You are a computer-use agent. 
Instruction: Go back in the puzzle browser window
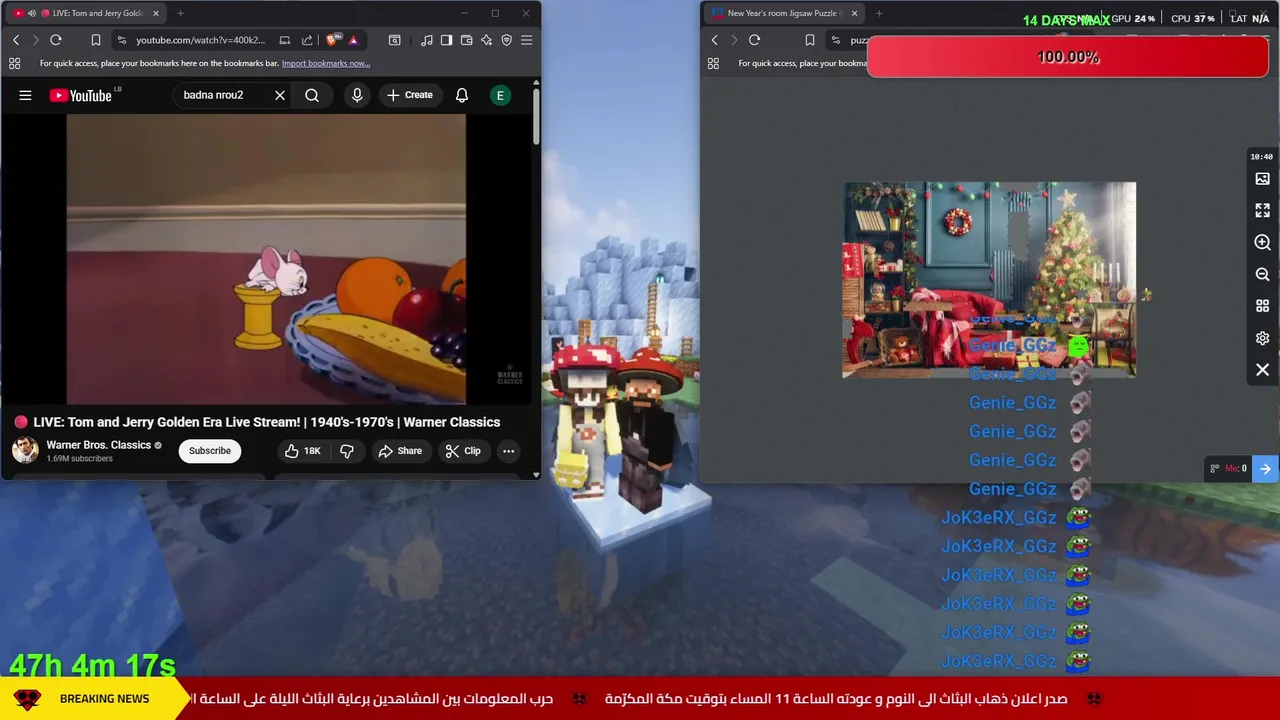coord(714,40)
